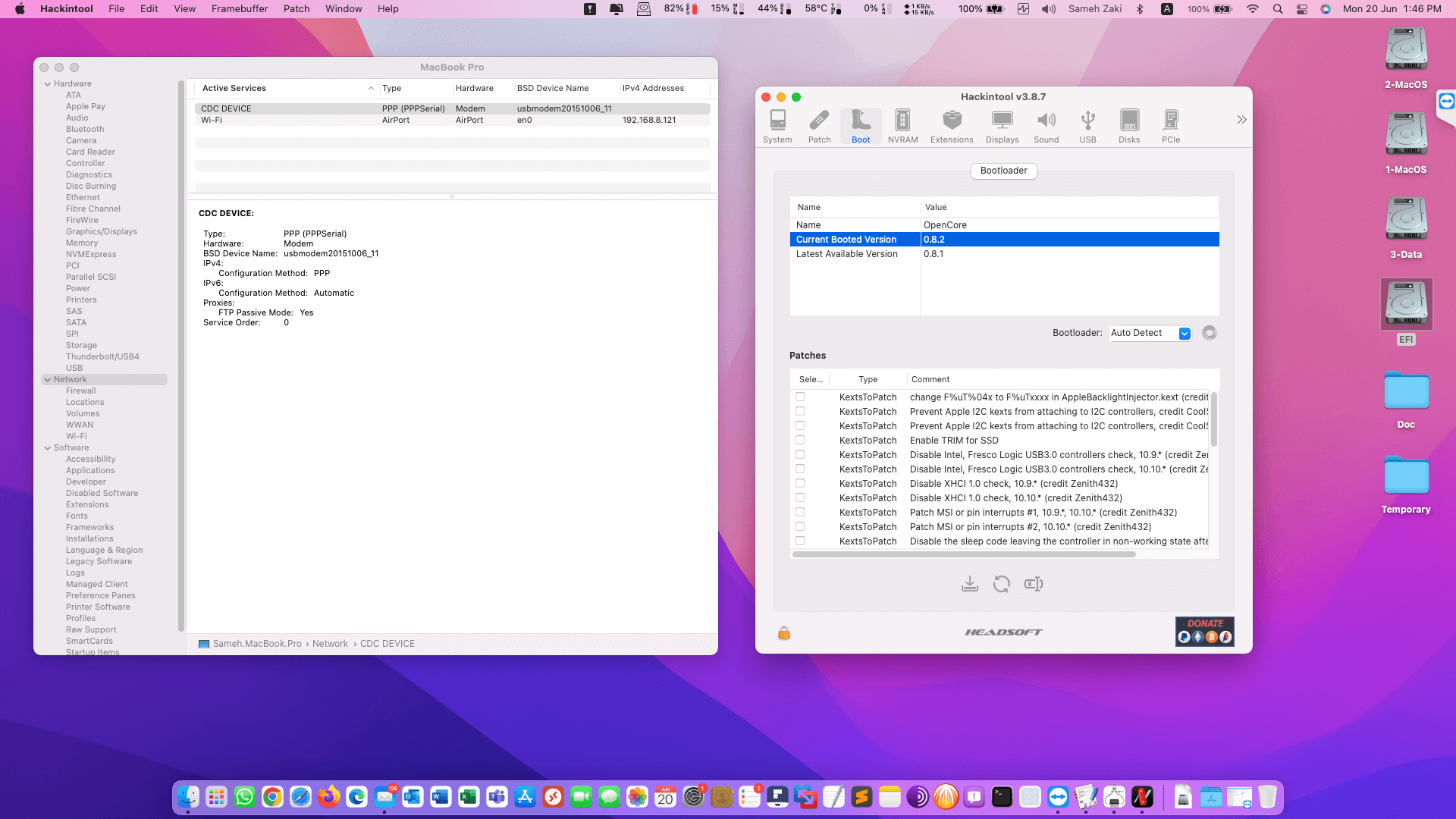Click the rename icon below the Patches list
This screenshot has height=819, width=1456.
(1034, 584)
